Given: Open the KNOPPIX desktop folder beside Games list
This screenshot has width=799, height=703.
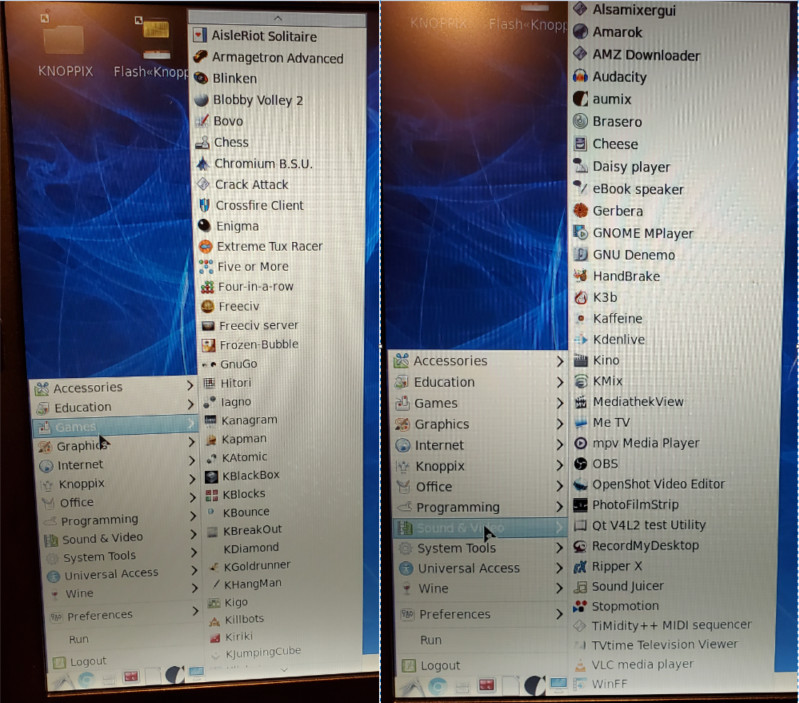Looking at the screenshot, I should (65, 46).
